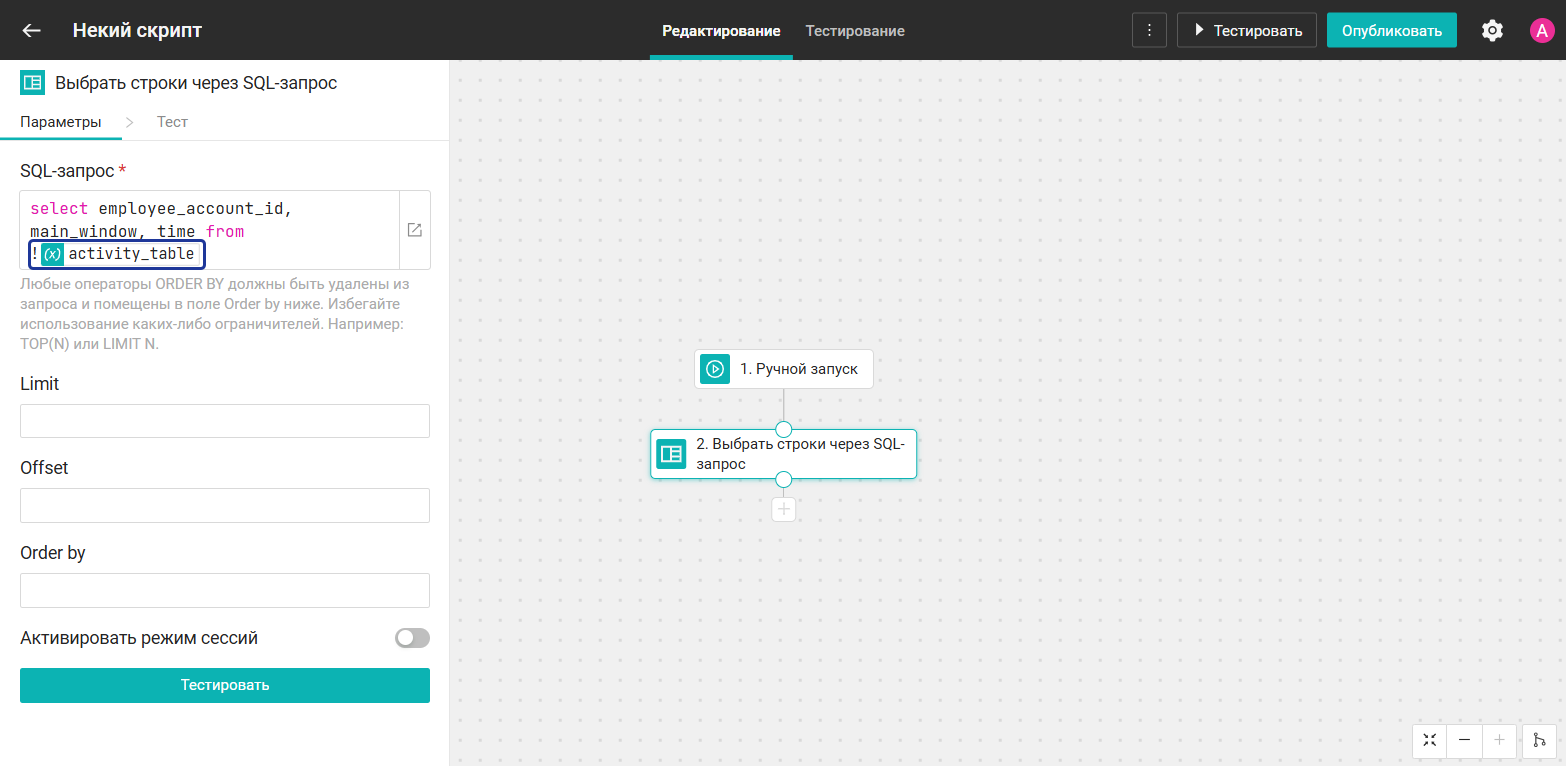Select the node table icon in panel header
Image resolution: width=1566 pixels, height=766 pixels.
point(33,82)
